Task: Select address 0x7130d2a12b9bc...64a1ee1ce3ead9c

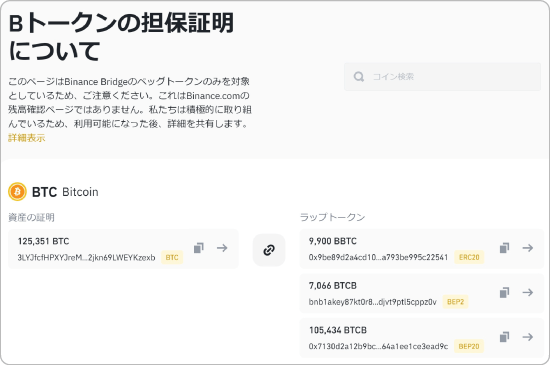Action: [378, 346]
